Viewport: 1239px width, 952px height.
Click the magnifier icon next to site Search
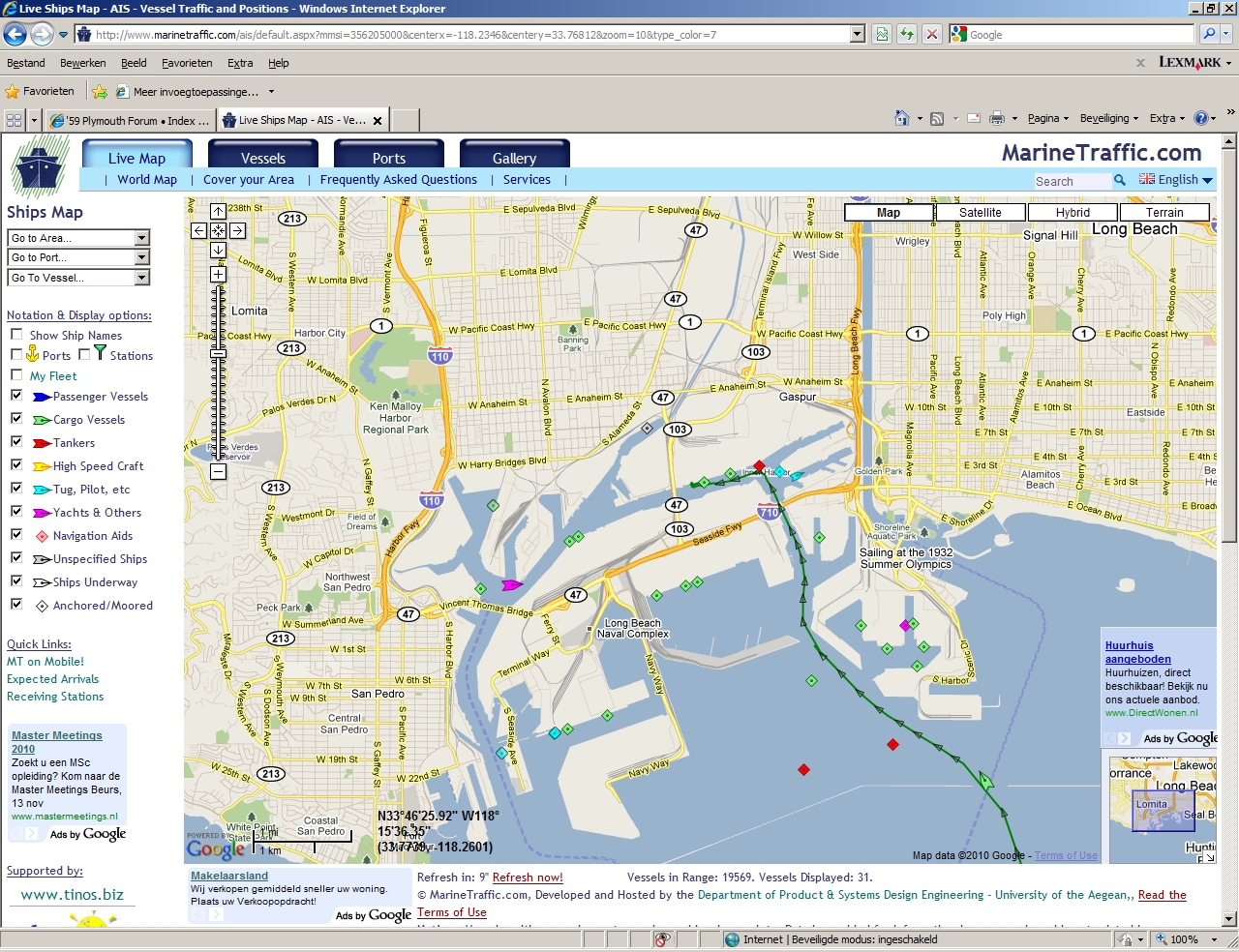(x=1120, y=180)
